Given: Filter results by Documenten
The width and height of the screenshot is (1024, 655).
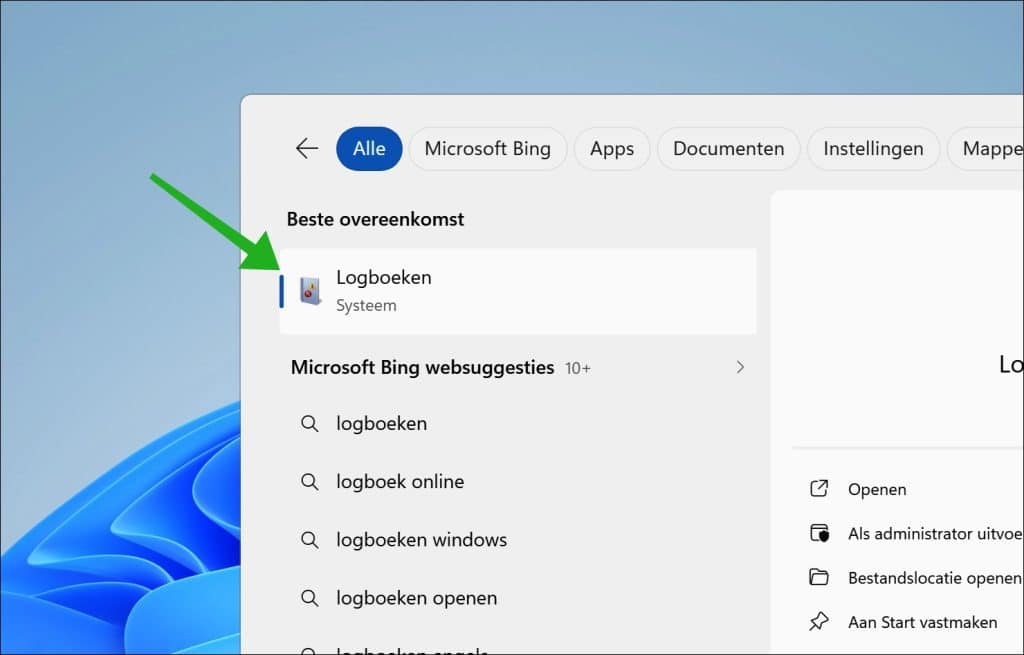Looking at the screenshot, I should point(728,149).
